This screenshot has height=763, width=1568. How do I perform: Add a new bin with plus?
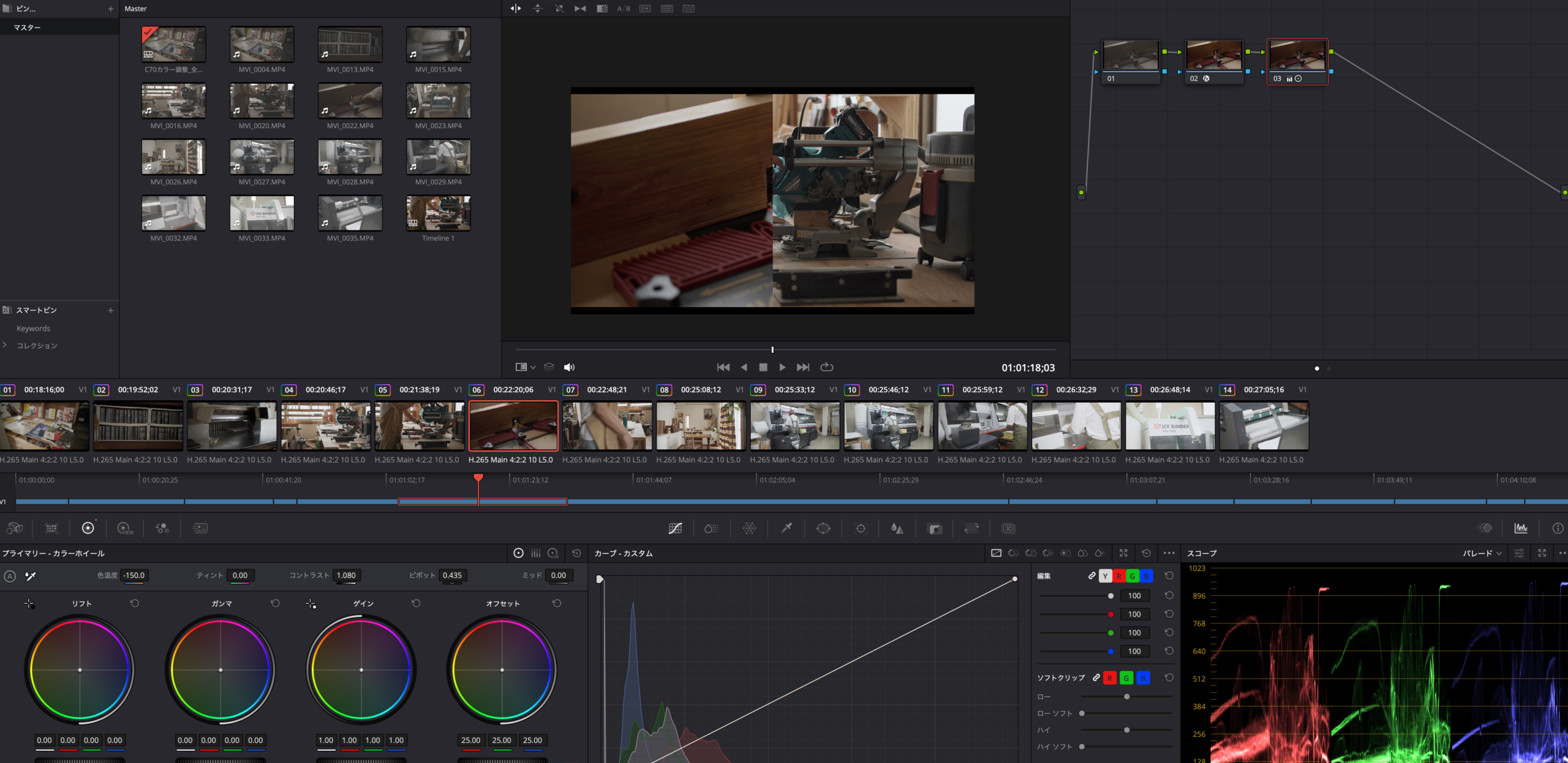pos(111,9)
